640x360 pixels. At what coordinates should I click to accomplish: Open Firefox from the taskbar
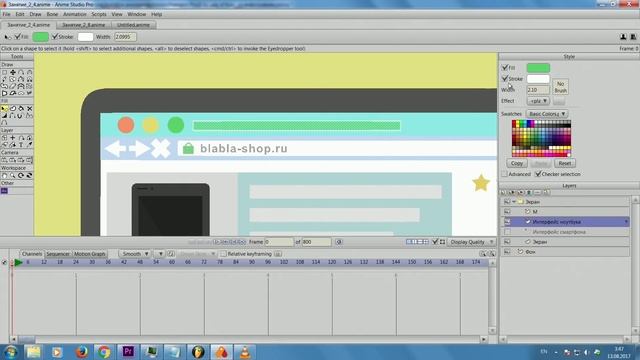point(82,352)
